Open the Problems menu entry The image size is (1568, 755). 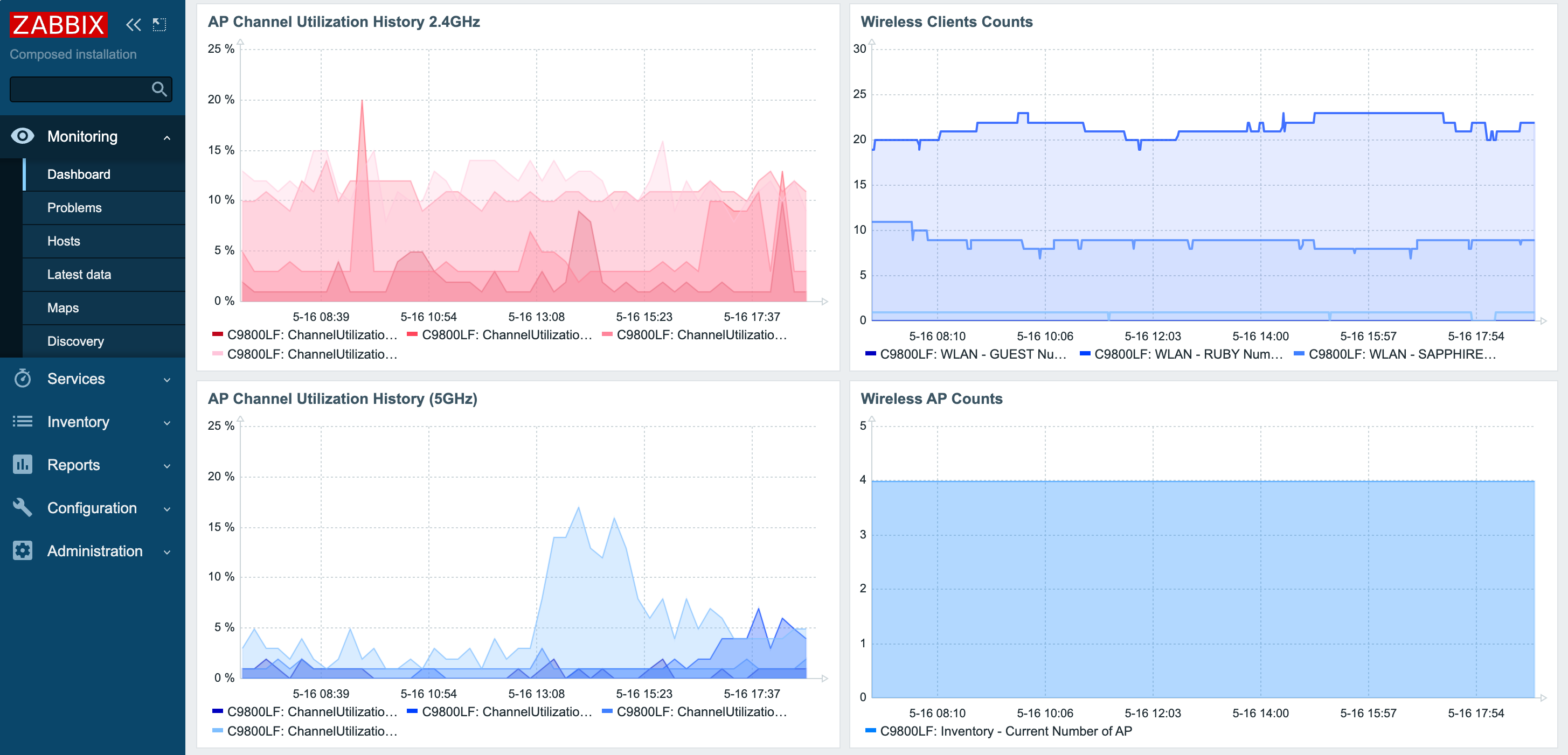tap(74, 207)
